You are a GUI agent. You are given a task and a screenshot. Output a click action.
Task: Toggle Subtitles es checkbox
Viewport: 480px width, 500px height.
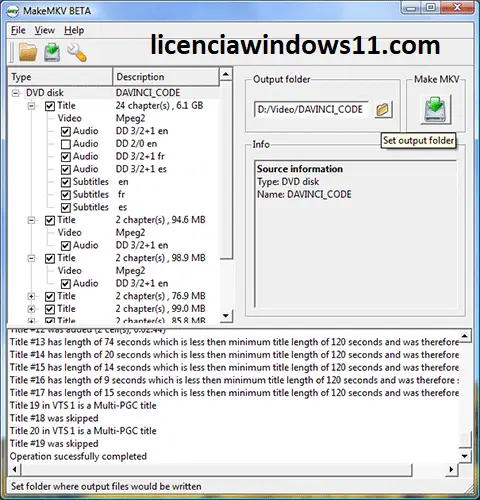66,207
